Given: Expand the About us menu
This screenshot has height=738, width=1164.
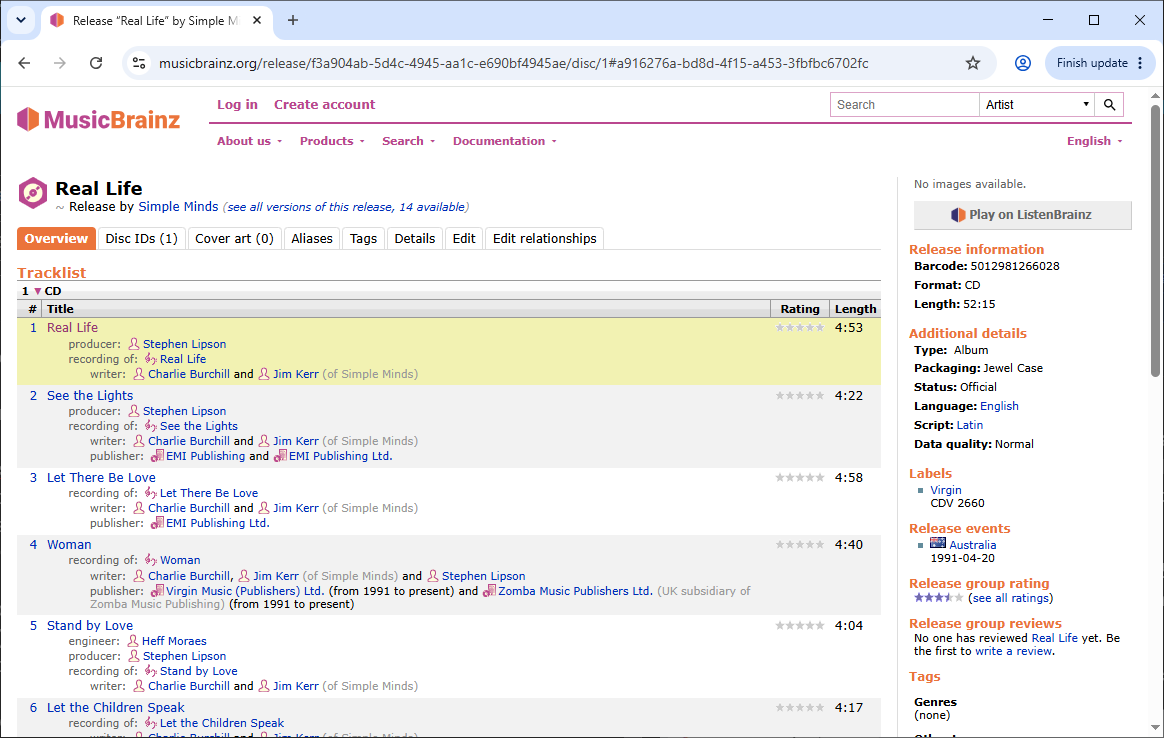Looking at the screenshot, I should (x=249, y=141).
